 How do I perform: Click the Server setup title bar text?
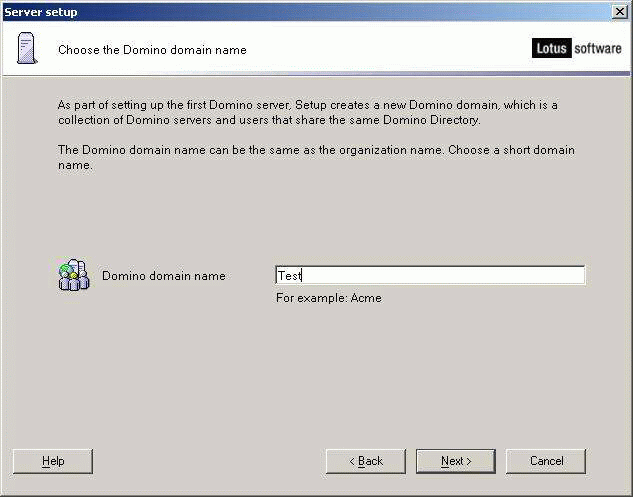pos(41,12)
